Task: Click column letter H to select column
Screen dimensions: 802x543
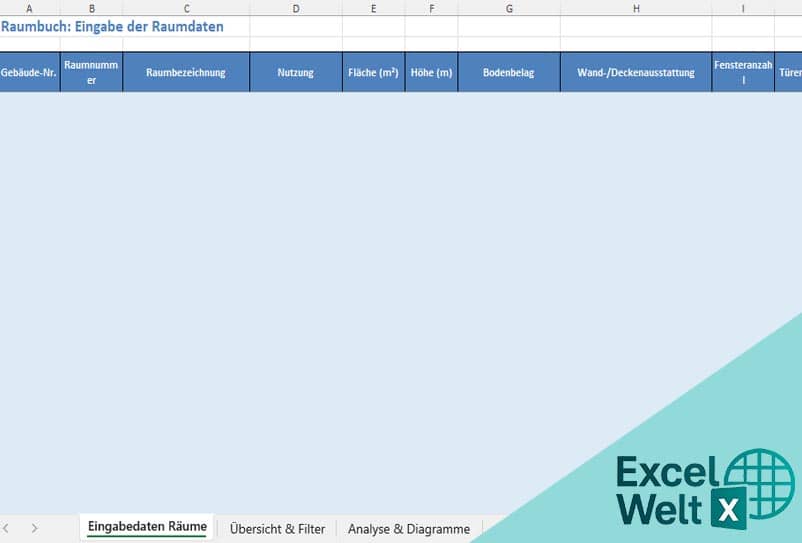Action: point(636,8)
